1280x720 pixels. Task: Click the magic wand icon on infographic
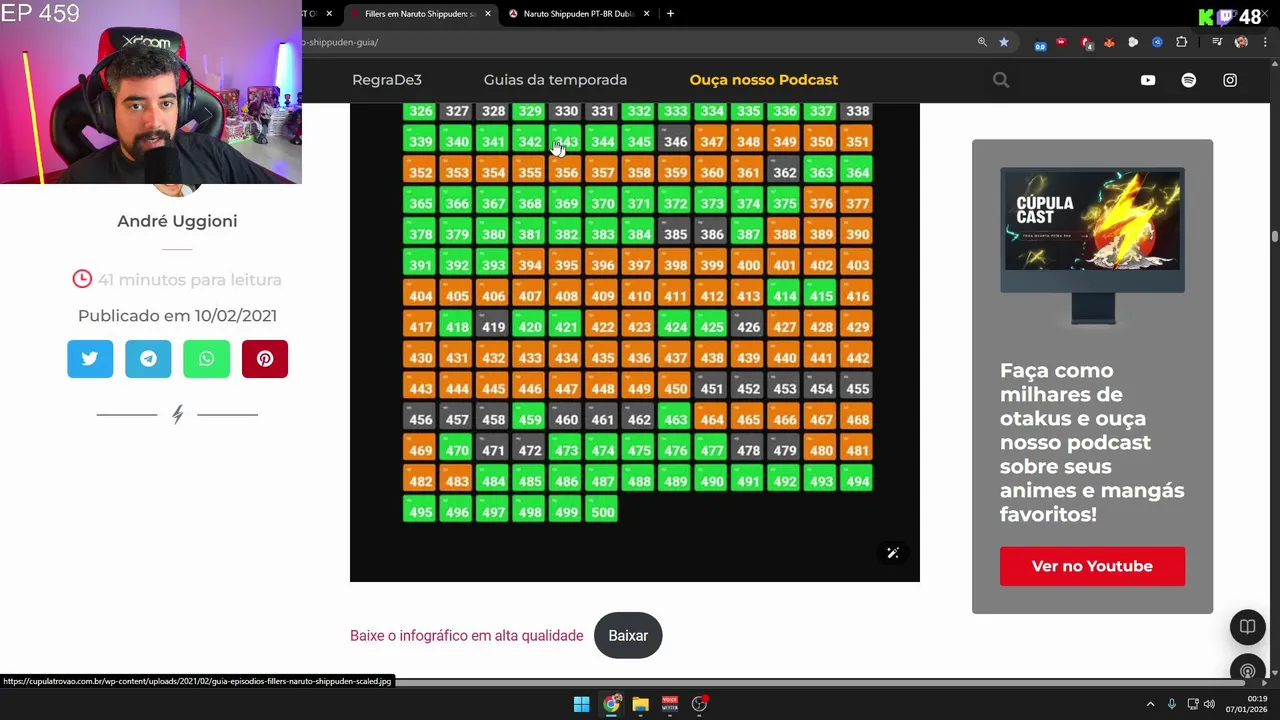pyautogui.click(x=893, y=553)
